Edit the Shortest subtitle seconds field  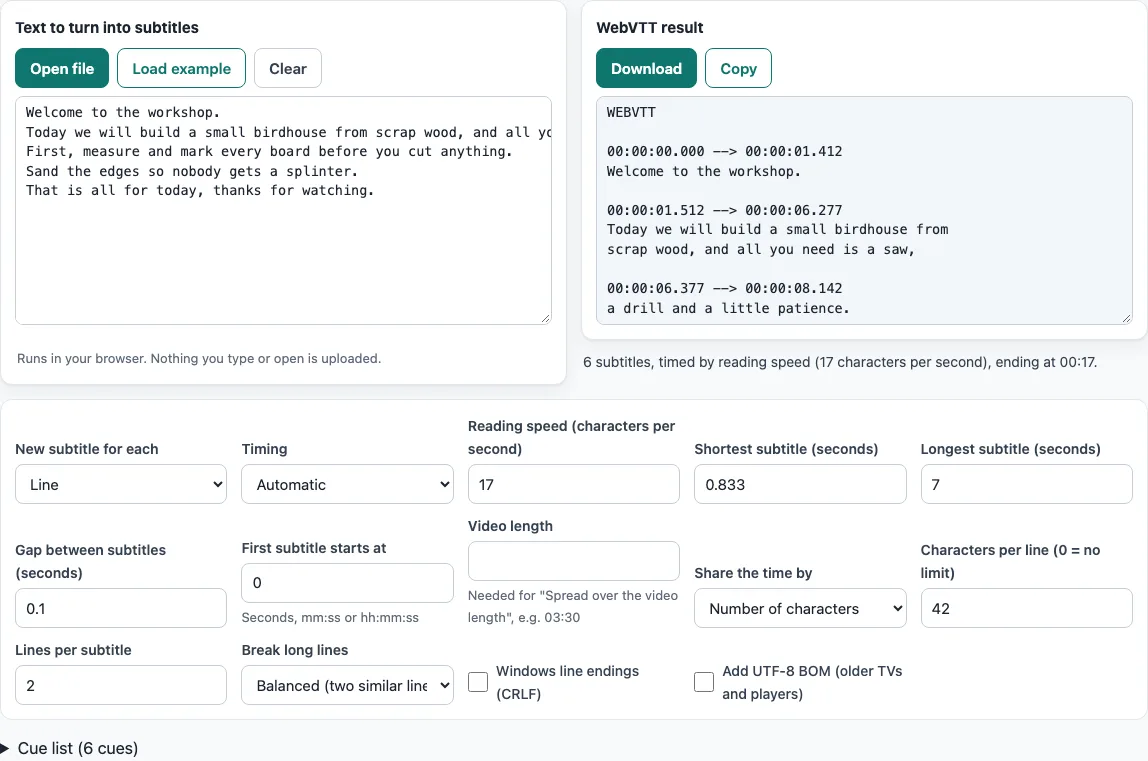click(x=800, y=484)
